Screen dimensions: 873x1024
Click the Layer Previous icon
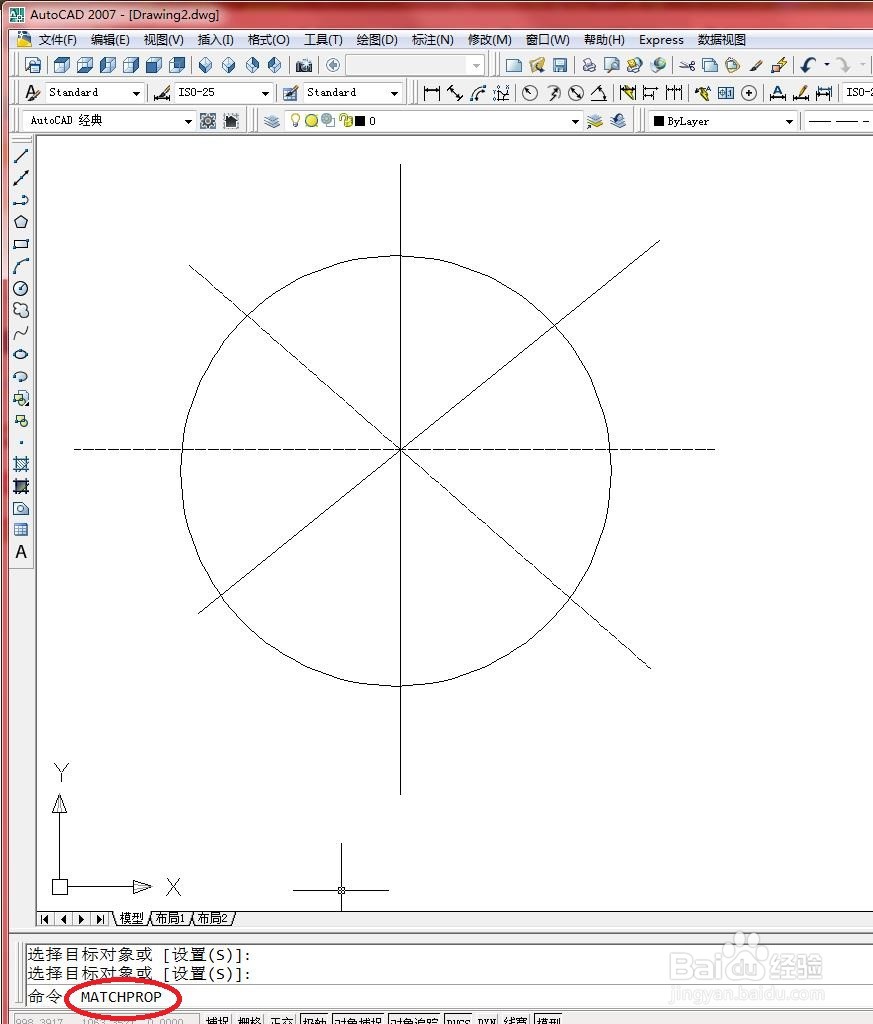618,121
